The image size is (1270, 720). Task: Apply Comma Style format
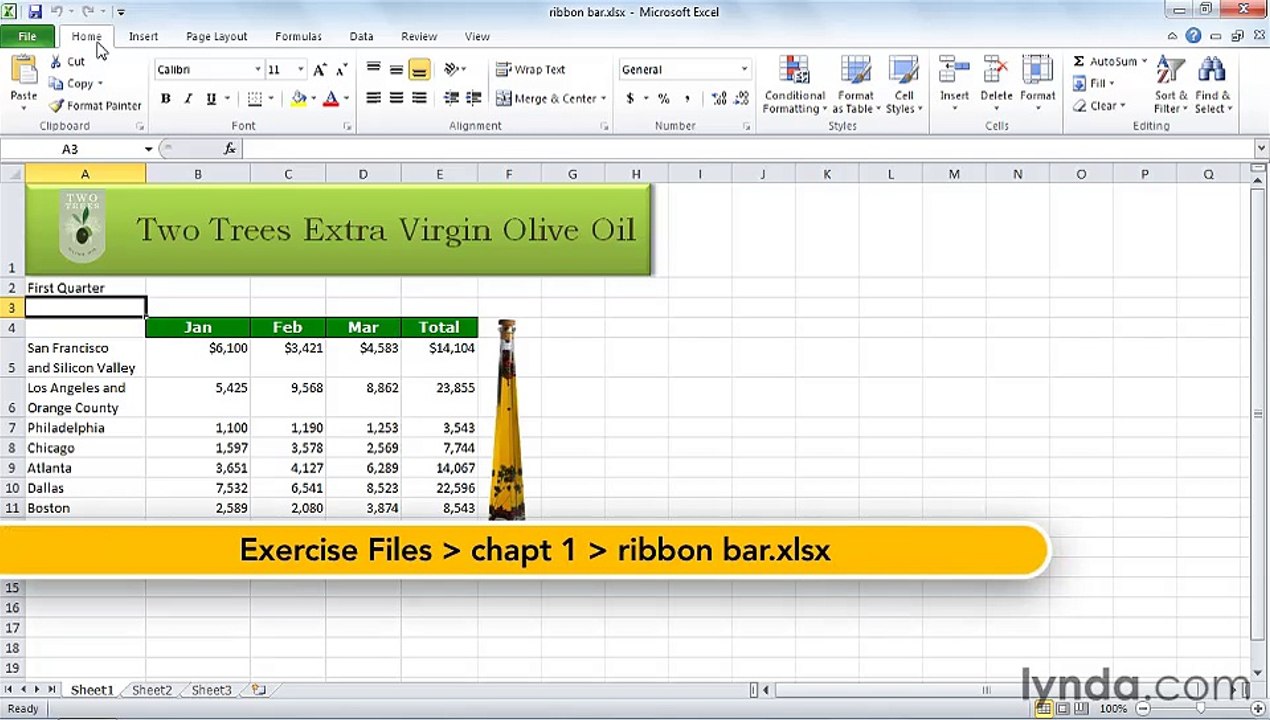(x=689, y=99)
